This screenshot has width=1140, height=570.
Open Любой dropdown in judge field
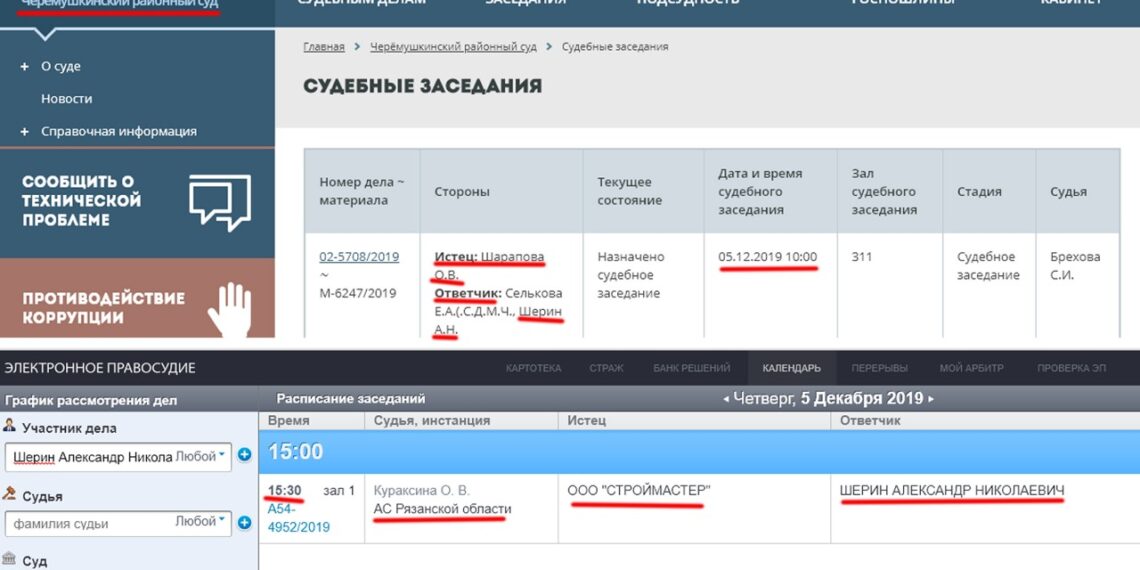pyautogui.click(x=199, y=522)
